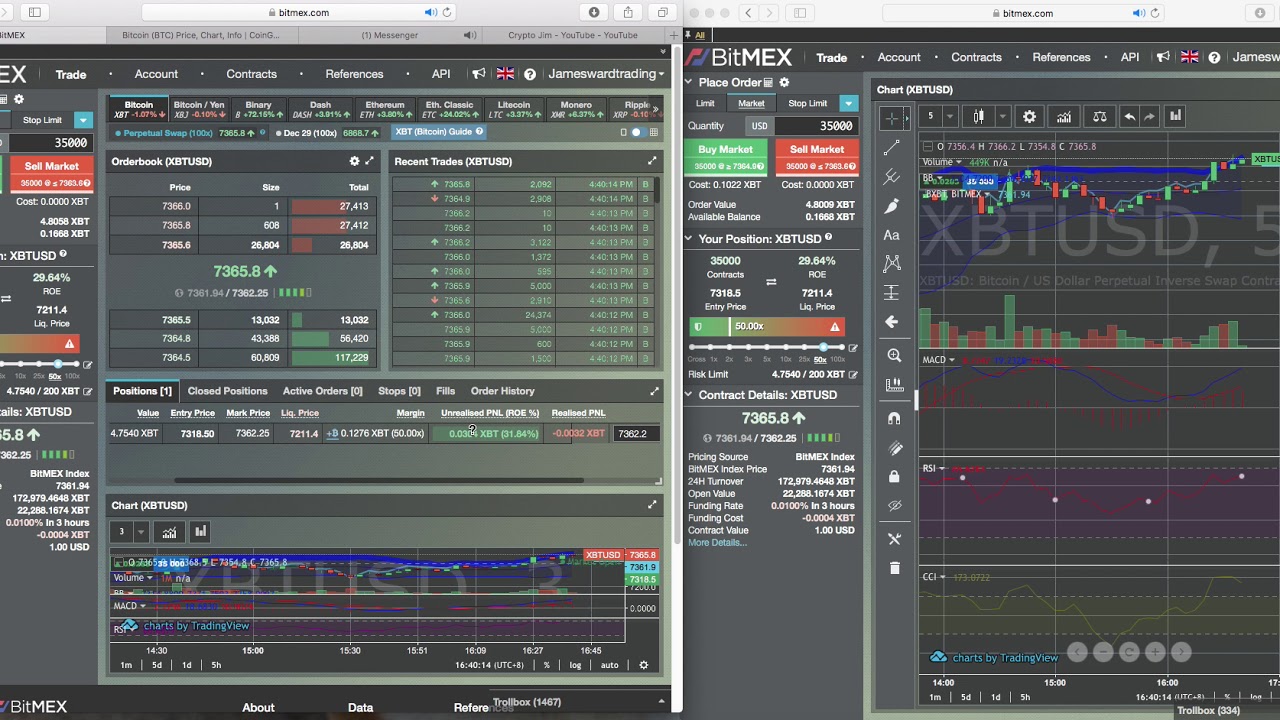Open interval dropdown next to 5
This screenshot has height=720, width=1280.
point(950,117)
